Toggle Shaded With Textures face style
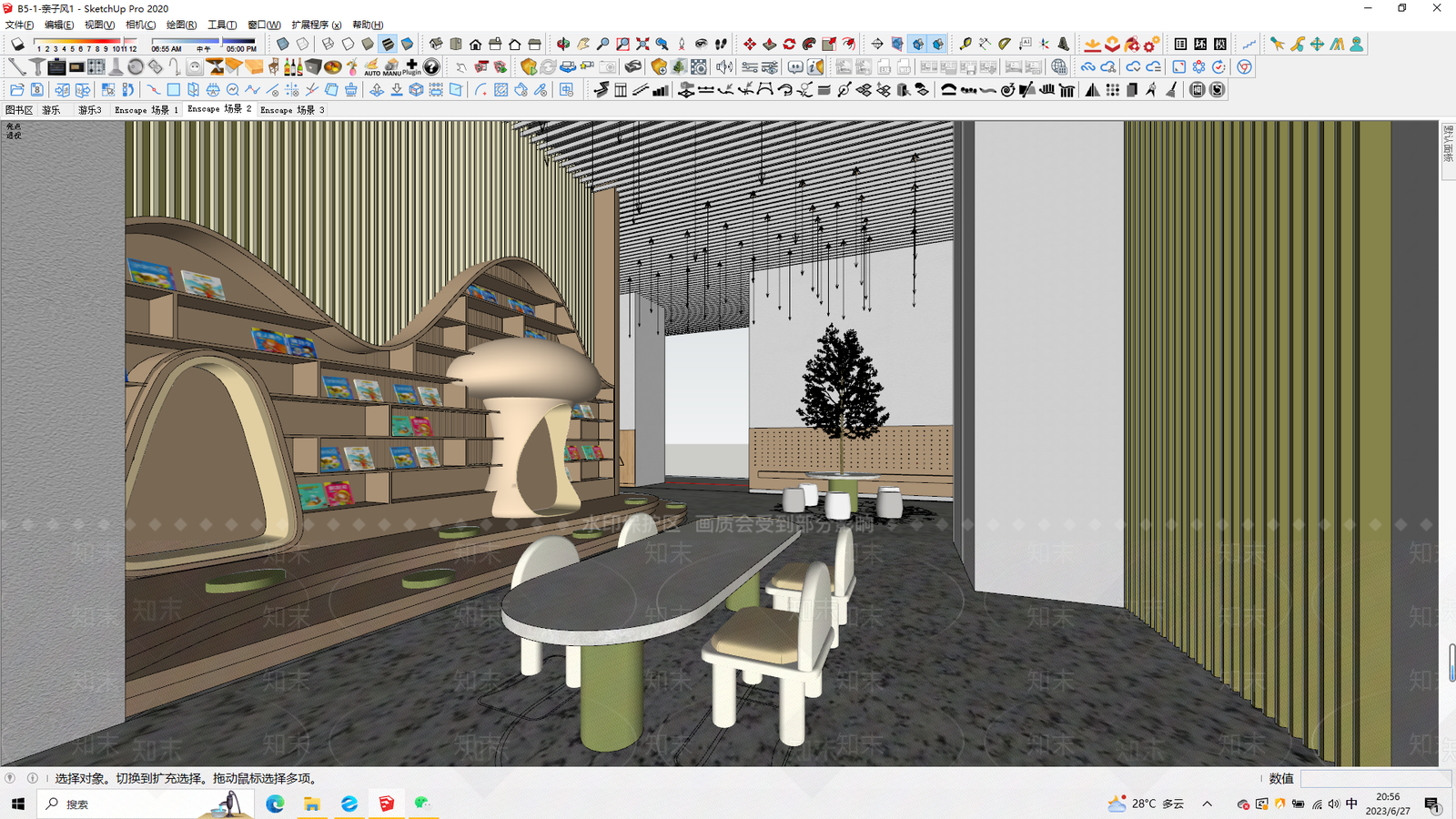This screenshot has width=1456, height=819. [x=388, y=44]
